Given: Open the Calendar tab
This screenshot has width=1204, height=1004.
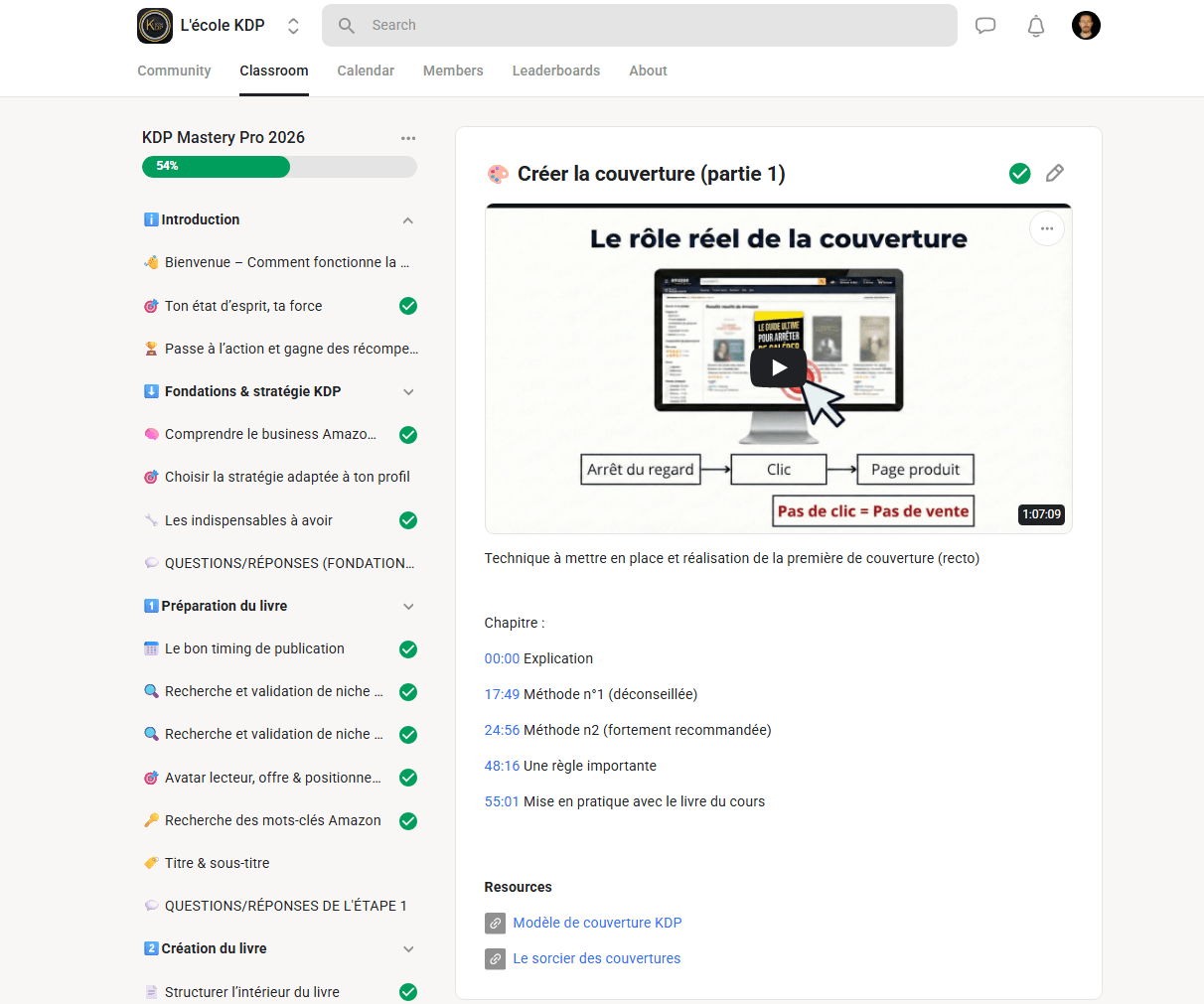Looking at the screenshot, I should click(366, 71).
